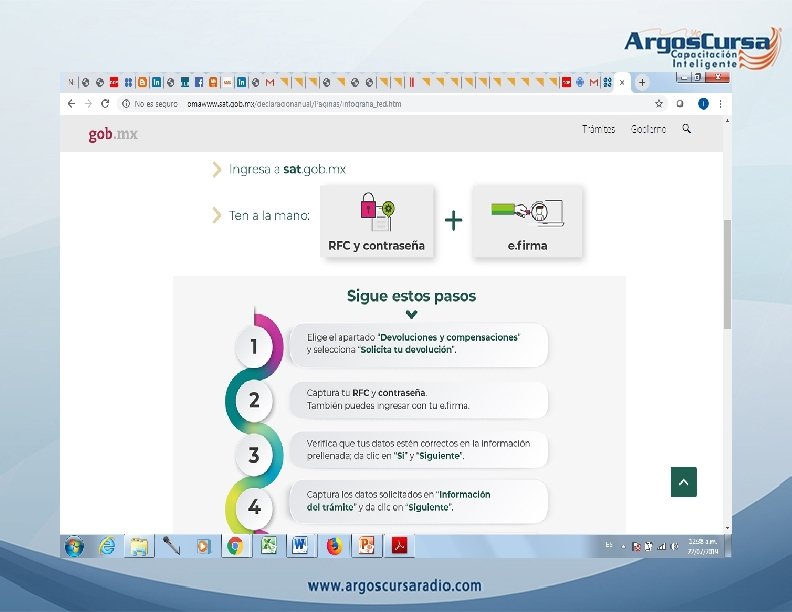The width and height of the screenshot is (792, 612).
Task: Click the volume speaker tray icon
Action: point(674,546)
